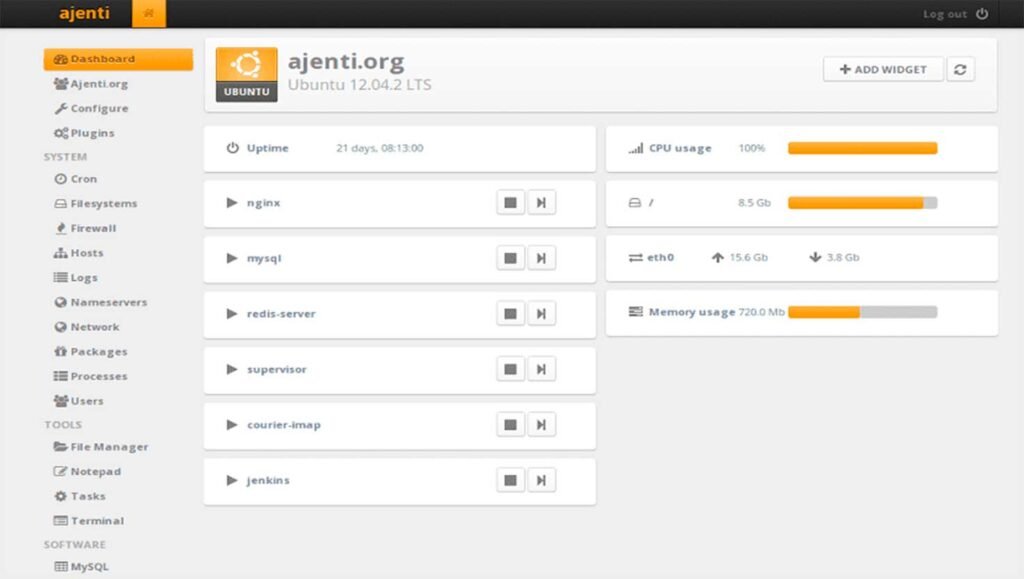Click the play arrow beside courier-imap
The width and height of the screenshot is (1024, 579).
[232, 425]
